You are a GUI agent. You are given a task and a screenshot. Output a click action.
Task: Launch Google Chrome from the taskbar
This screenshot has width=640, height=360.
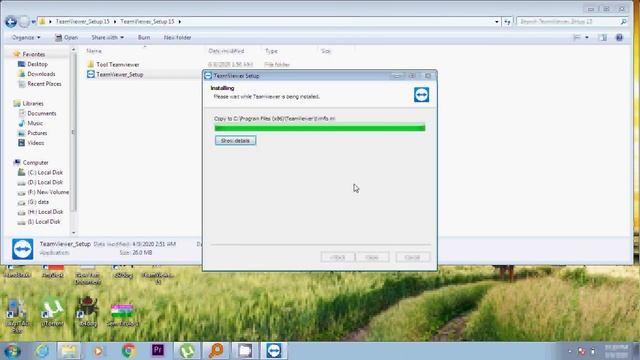point(128,351)
